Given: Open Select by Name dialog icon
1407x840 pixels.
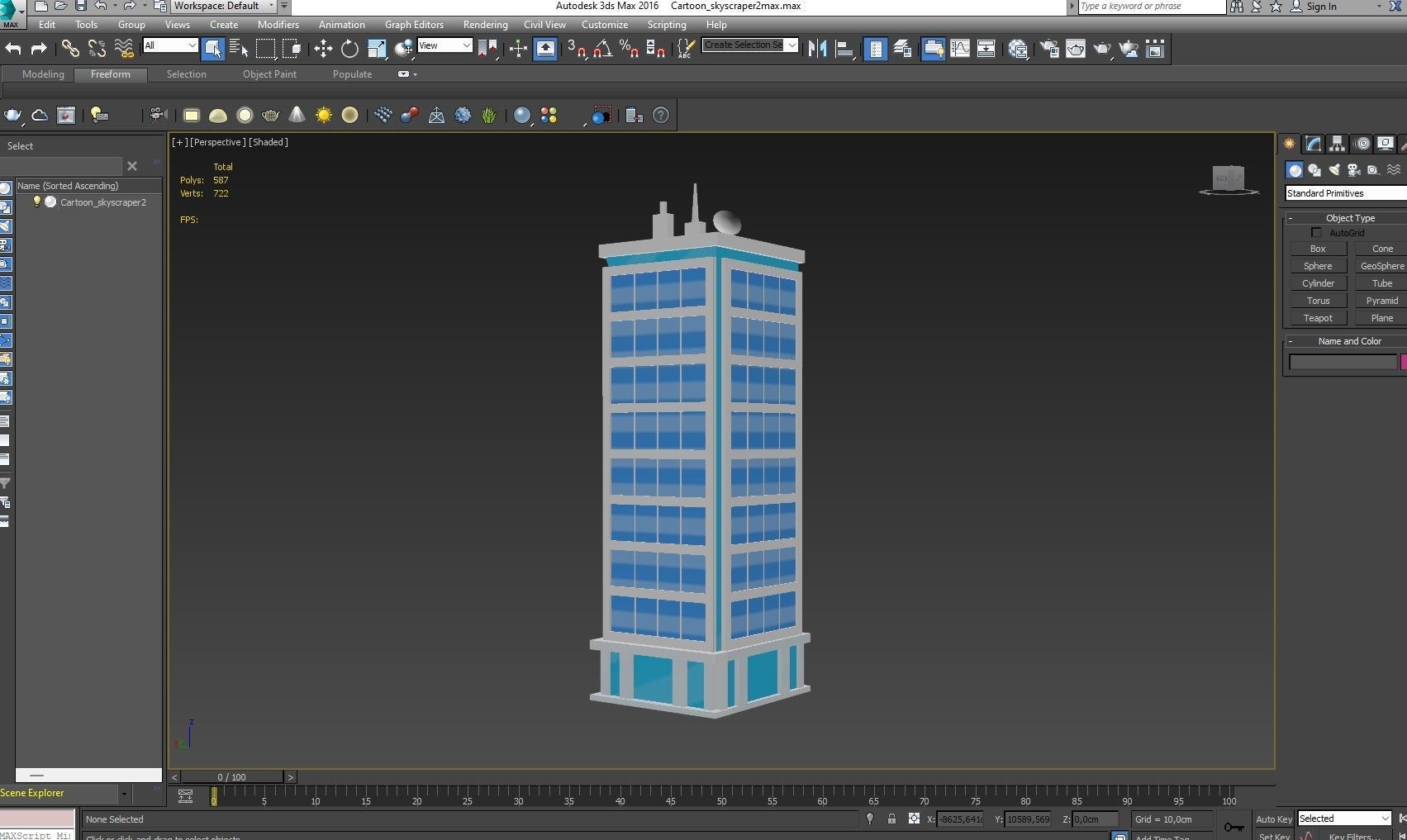Looking at the screenshot, I should pos(239,49).
